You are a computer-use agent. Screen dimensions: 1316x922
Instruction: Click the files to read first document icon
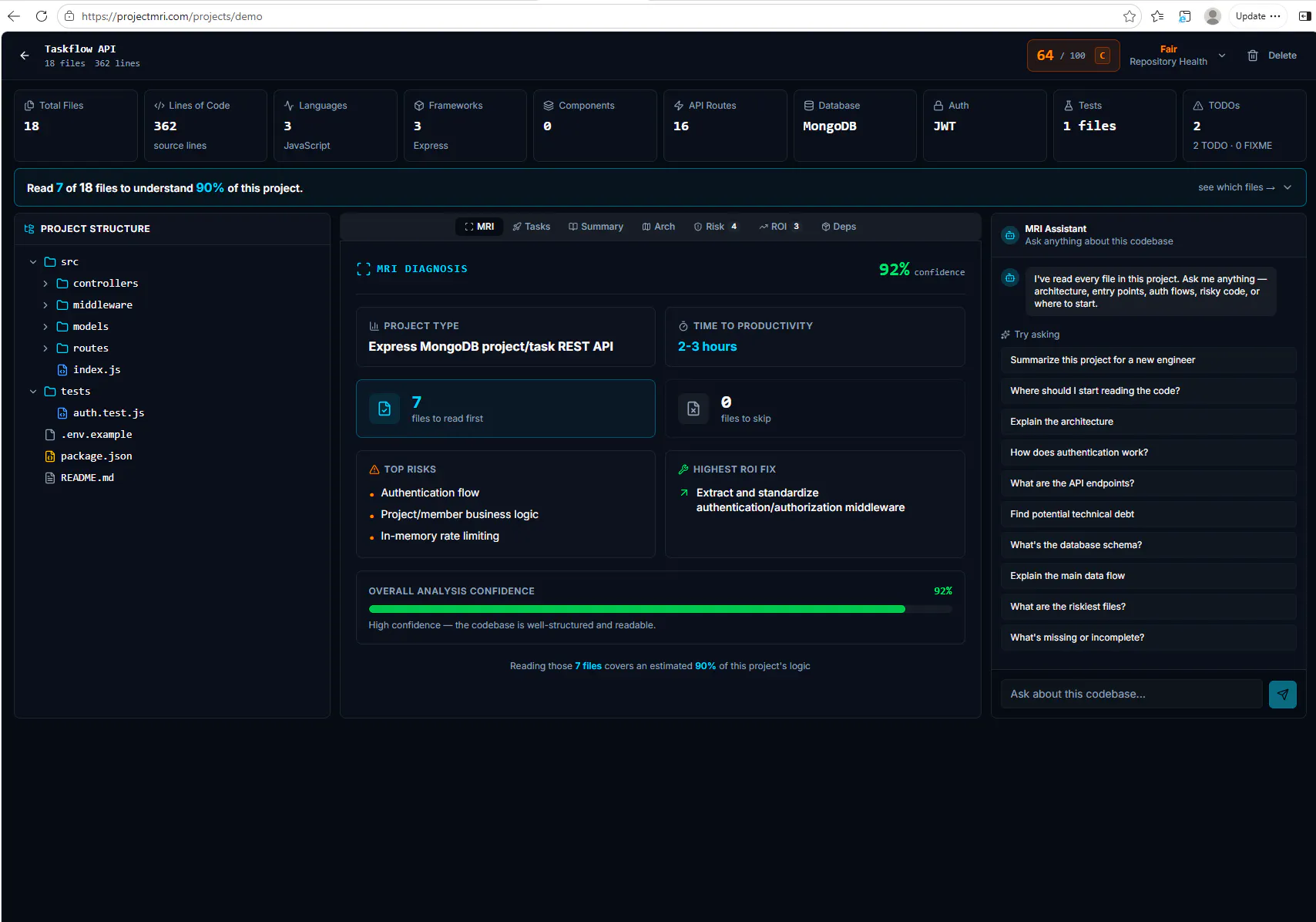click(x=384, y=409)
